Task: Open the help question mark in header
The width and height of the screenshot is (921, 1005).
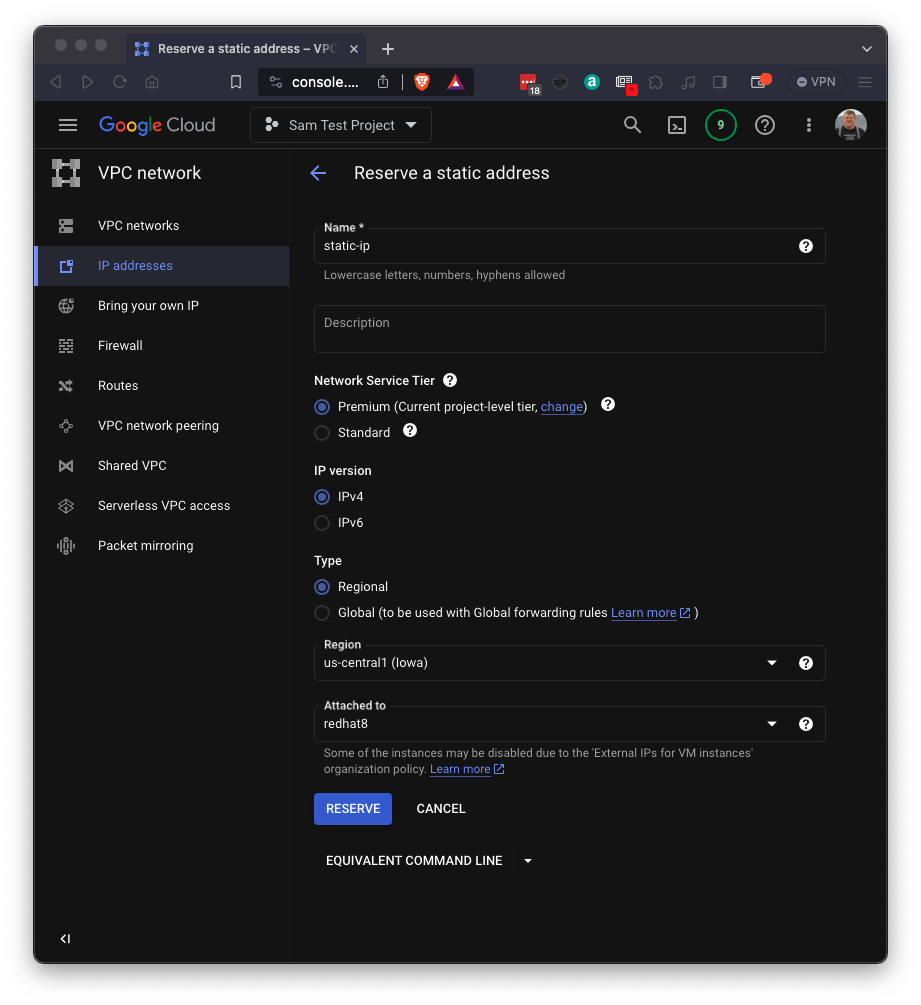Action: pos(765,125)
